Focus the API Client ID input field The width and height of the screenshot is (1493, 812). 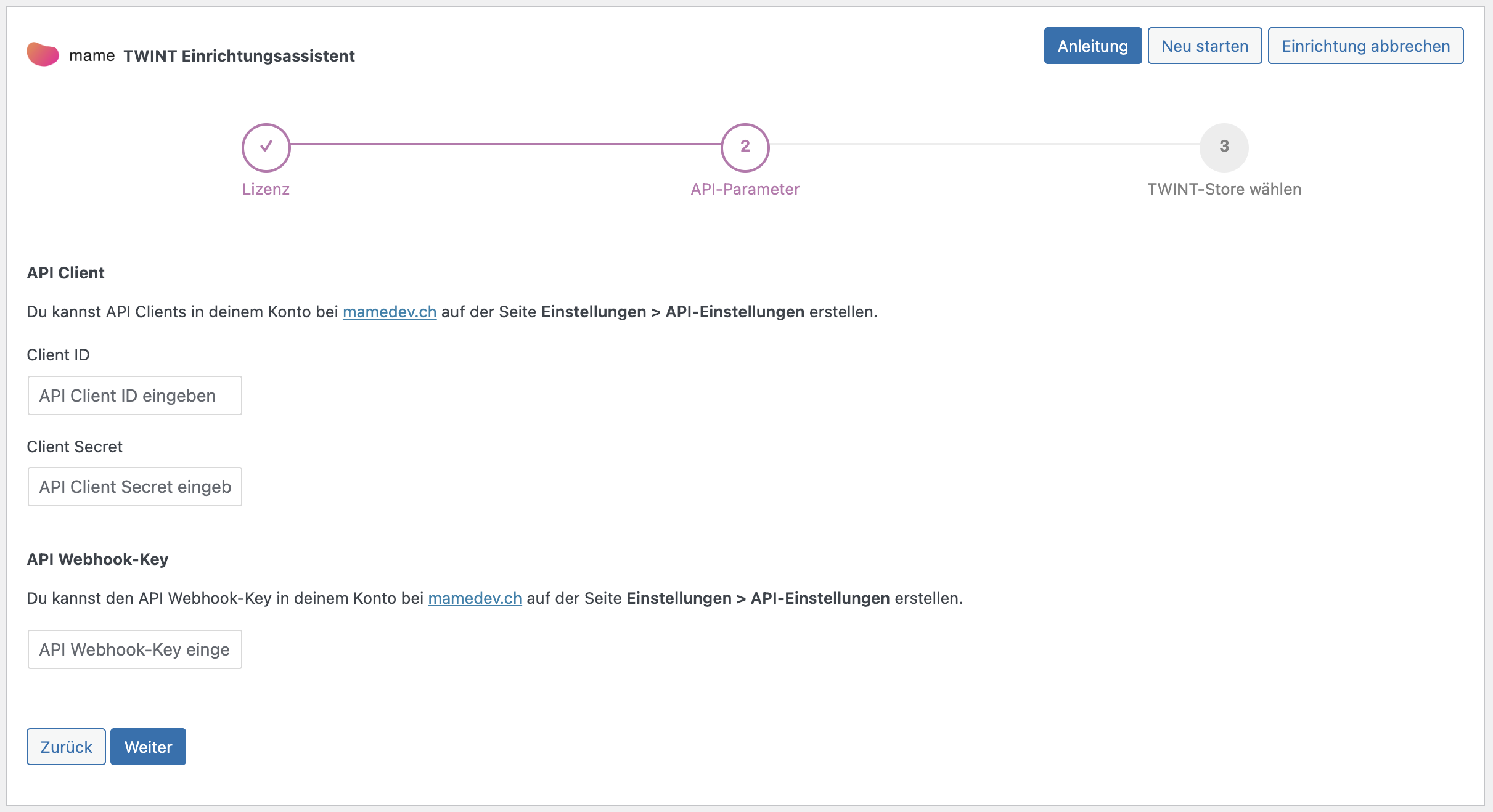tap(134, 396)
